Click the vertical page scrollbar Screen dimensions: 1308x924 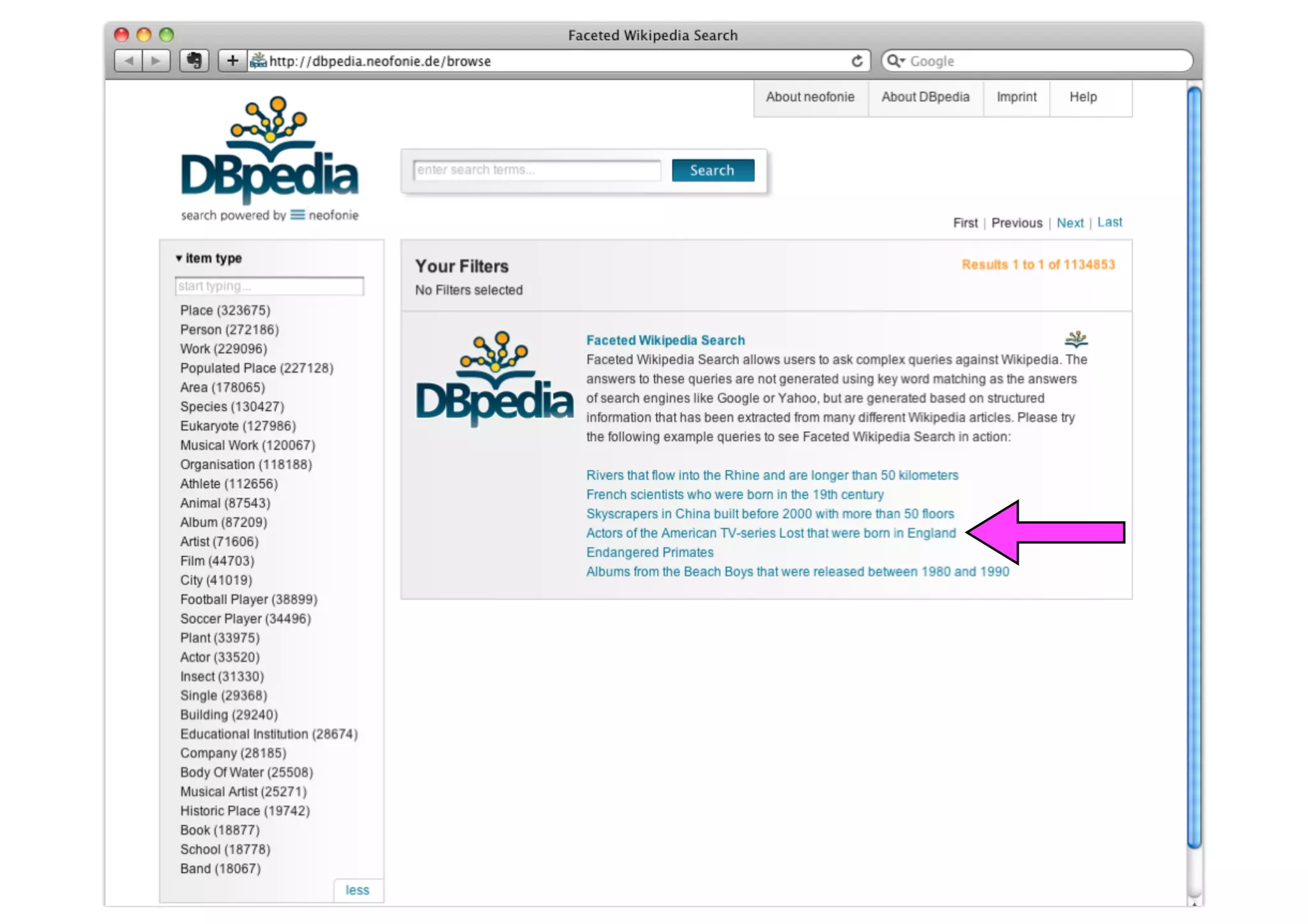click(1194, 466)
